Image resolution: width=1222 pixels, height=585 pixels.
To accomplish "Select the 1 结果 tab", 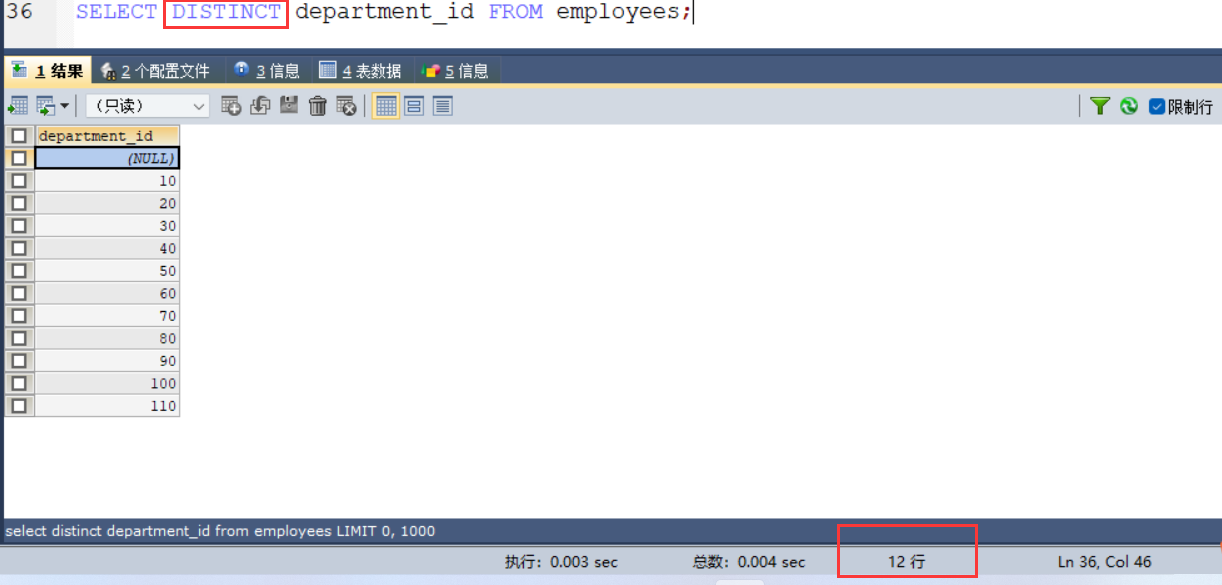I will pos(47,71).
